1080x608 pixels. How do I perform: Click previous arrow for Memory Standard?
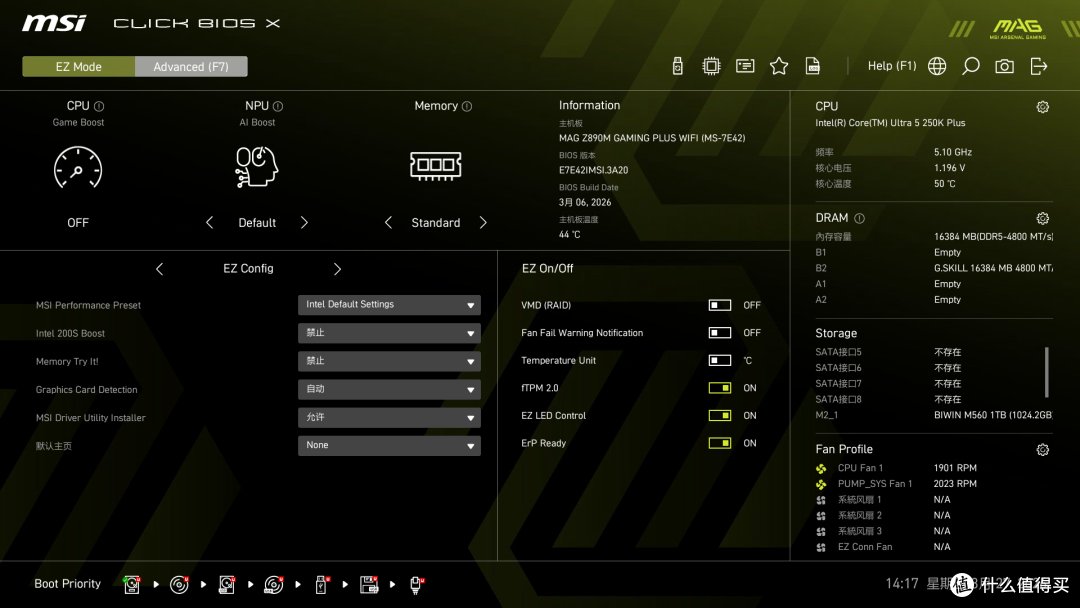pyautogui.click(x=388, y=222)
